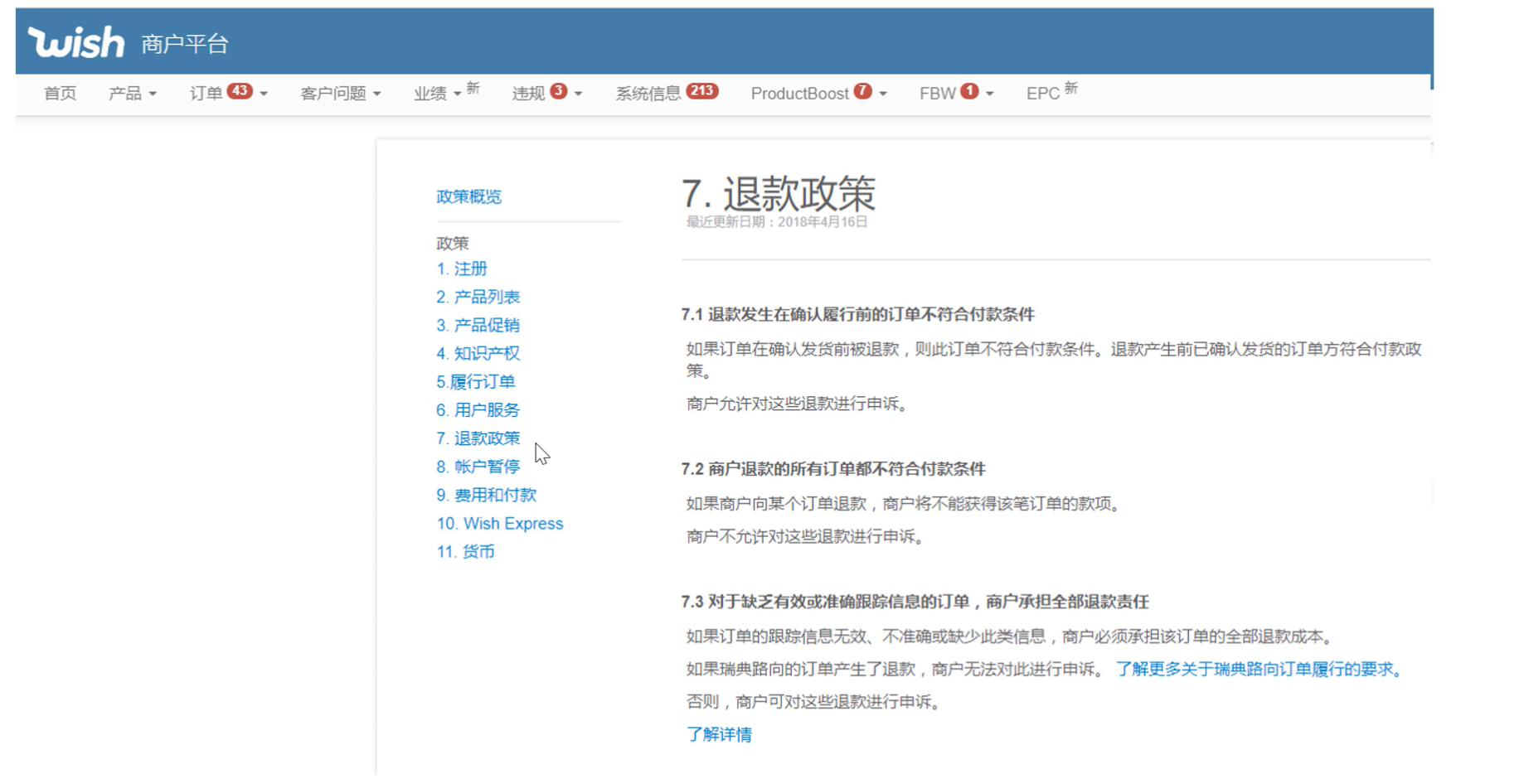Click the 了解更多关于瑞典路向订单履行的要求 link
Screen dimensions: 1524x784
1258,670
